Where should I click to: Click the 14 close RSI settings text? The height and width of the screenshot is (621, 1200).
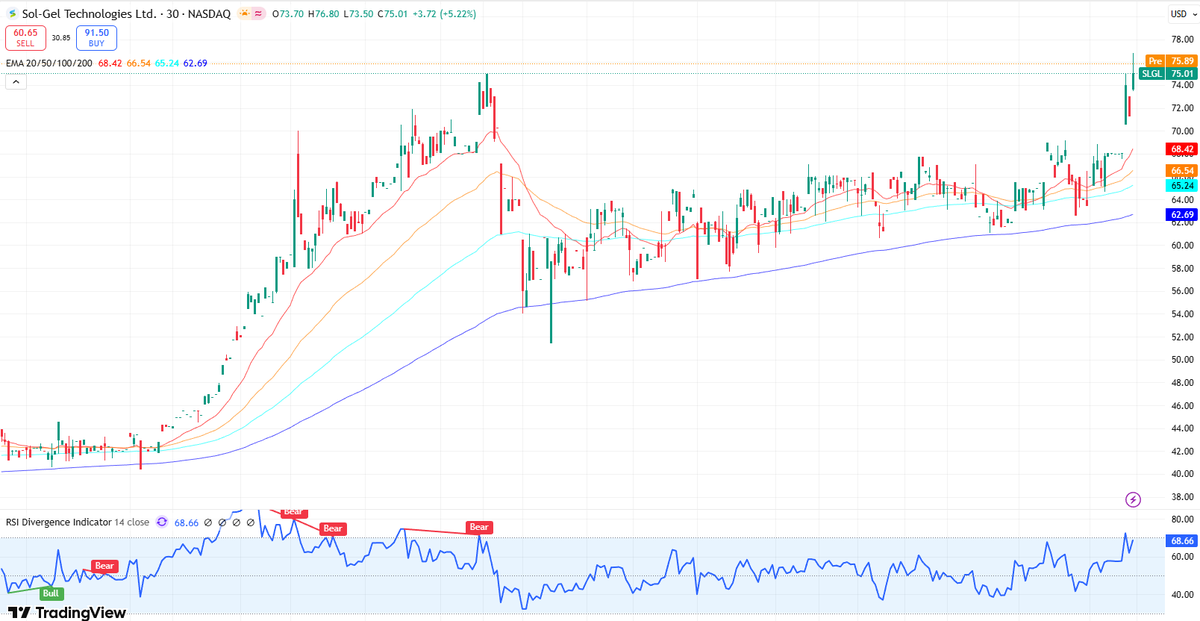(x=132, y=522)
